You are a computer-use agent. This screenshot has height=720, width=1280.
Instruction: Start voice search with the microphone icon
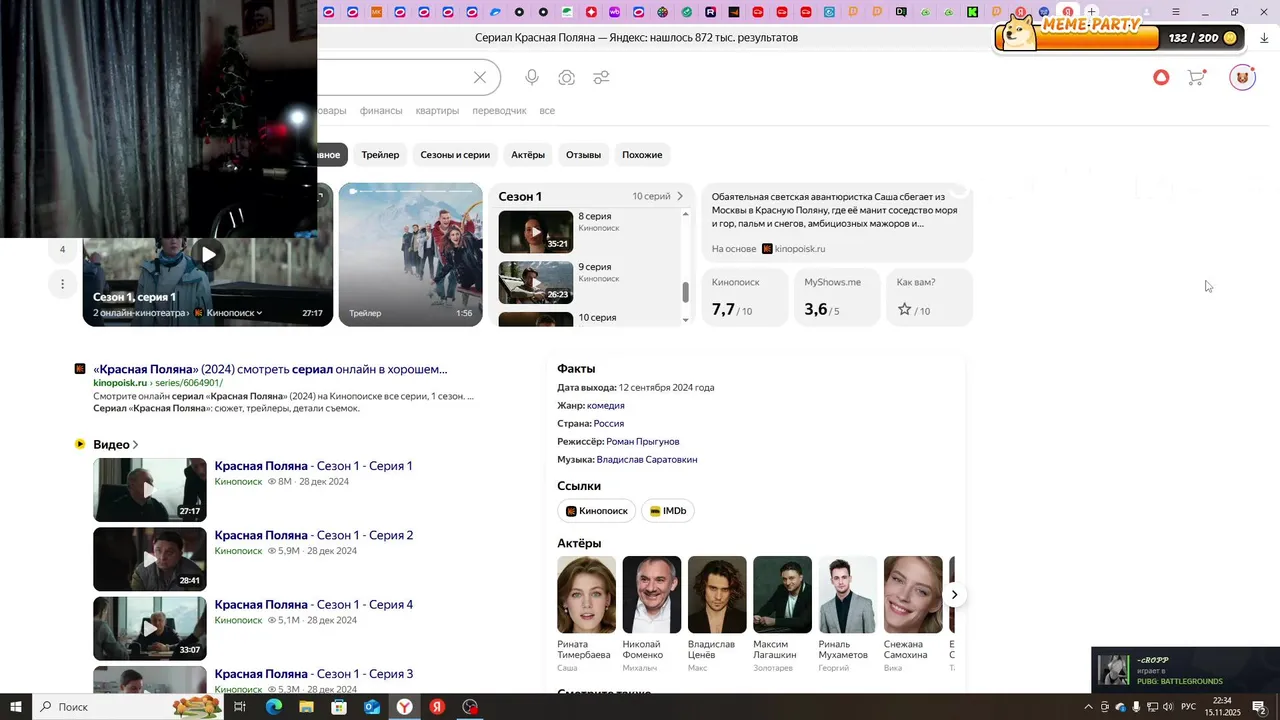pyautogui.click(x=532, y=78)
